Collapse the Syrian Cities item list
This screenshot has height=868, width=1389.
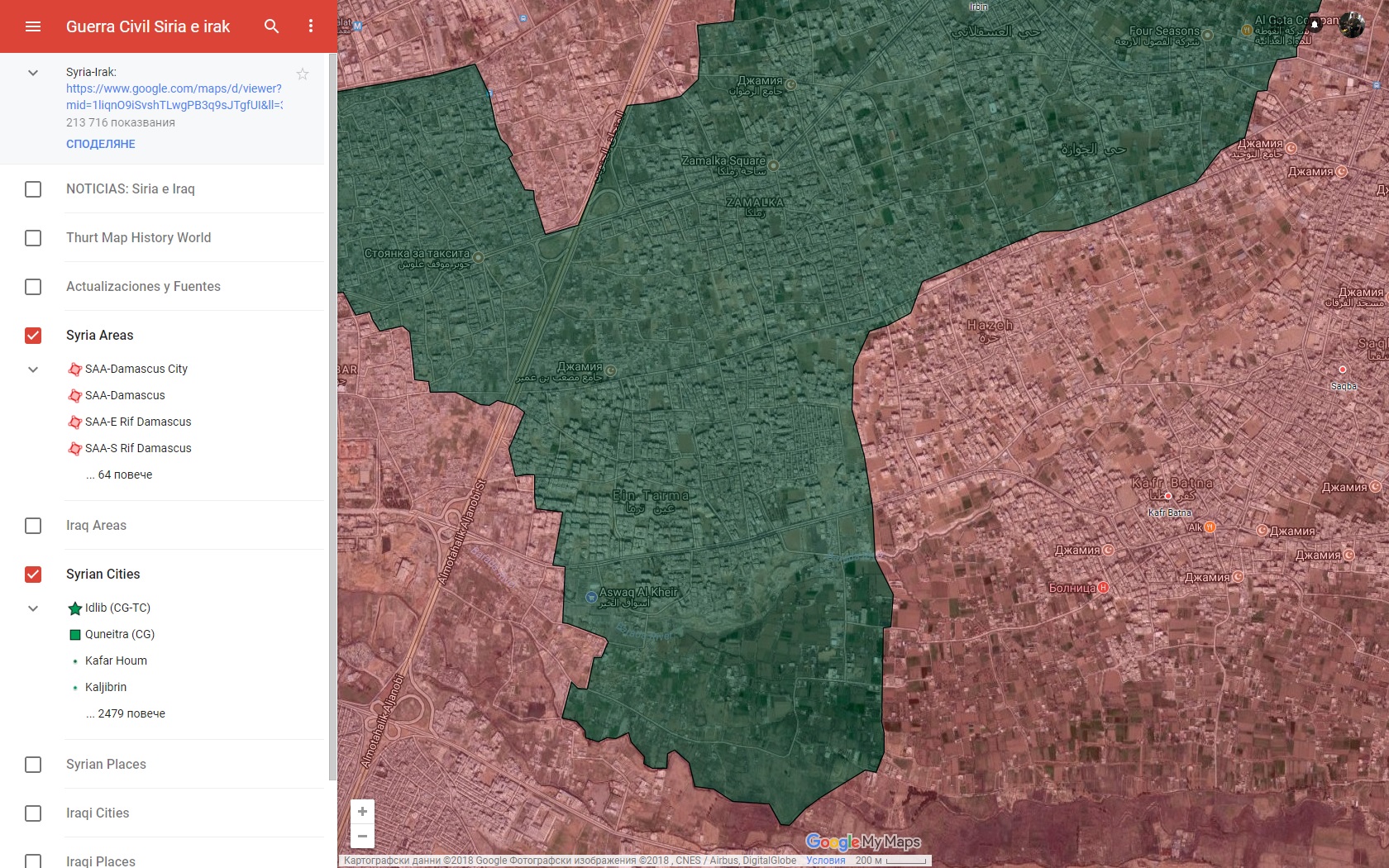pyautogui.click(x=33, y=608)
